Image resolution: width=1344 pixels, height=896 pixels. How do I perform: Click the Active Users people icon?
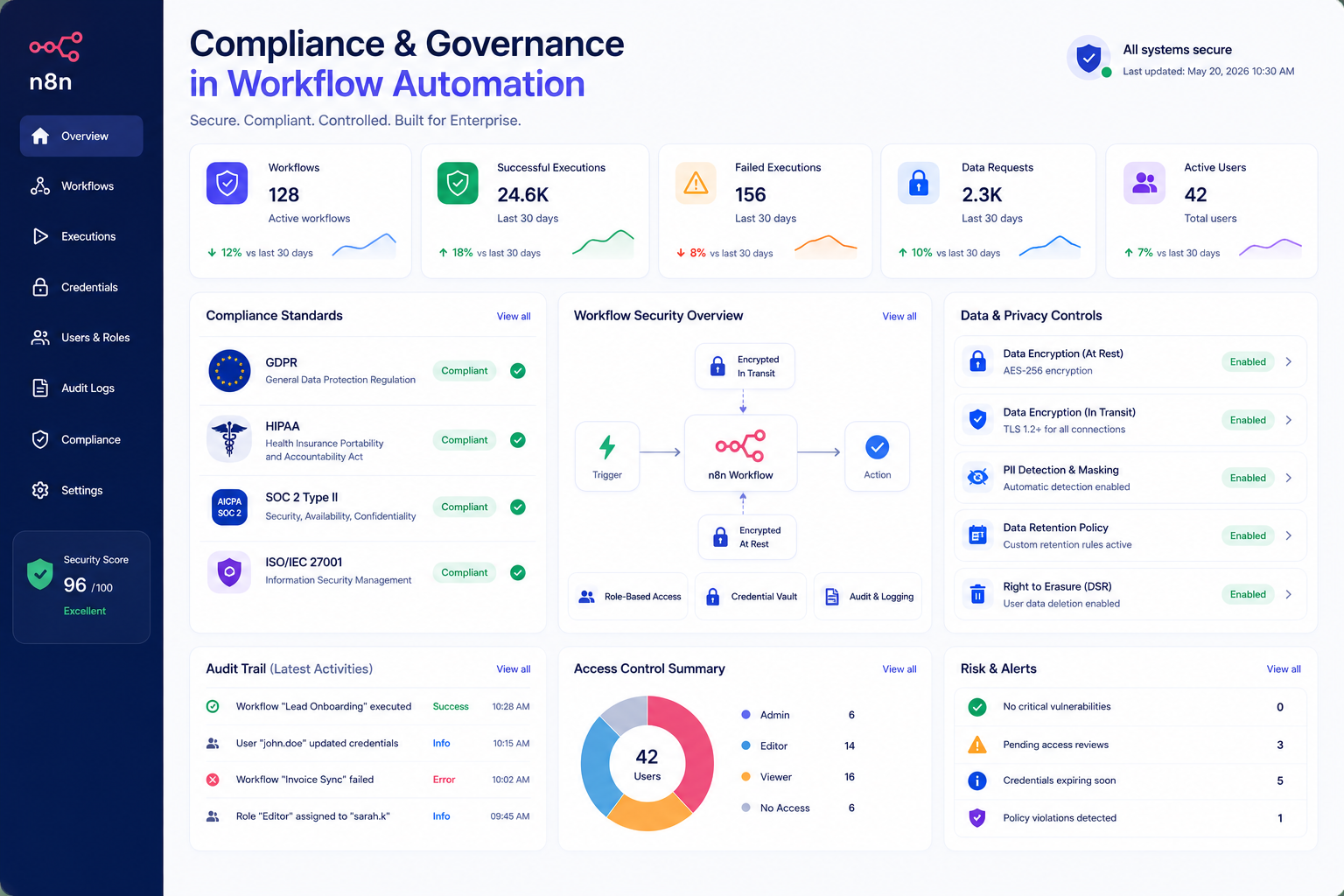(1144, 183)
